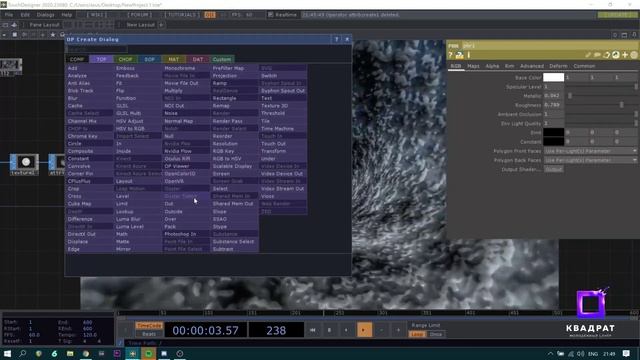The width and height of the screenshot is (640, 360).
Task: Set range limit to Once
Action: point(436,334)
